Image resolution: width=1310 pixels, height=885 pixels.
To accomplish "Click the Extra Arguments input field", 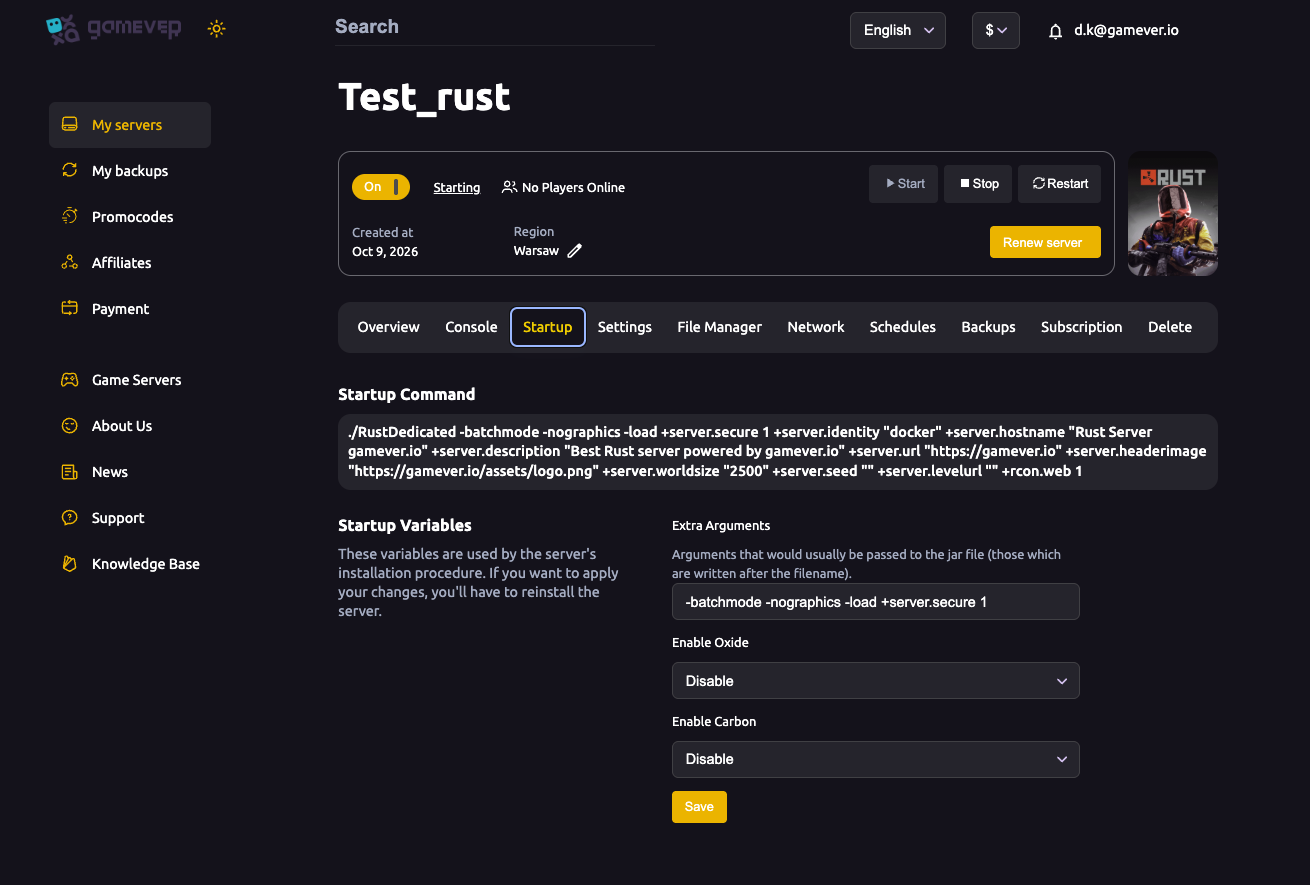I will coord(876,602).
